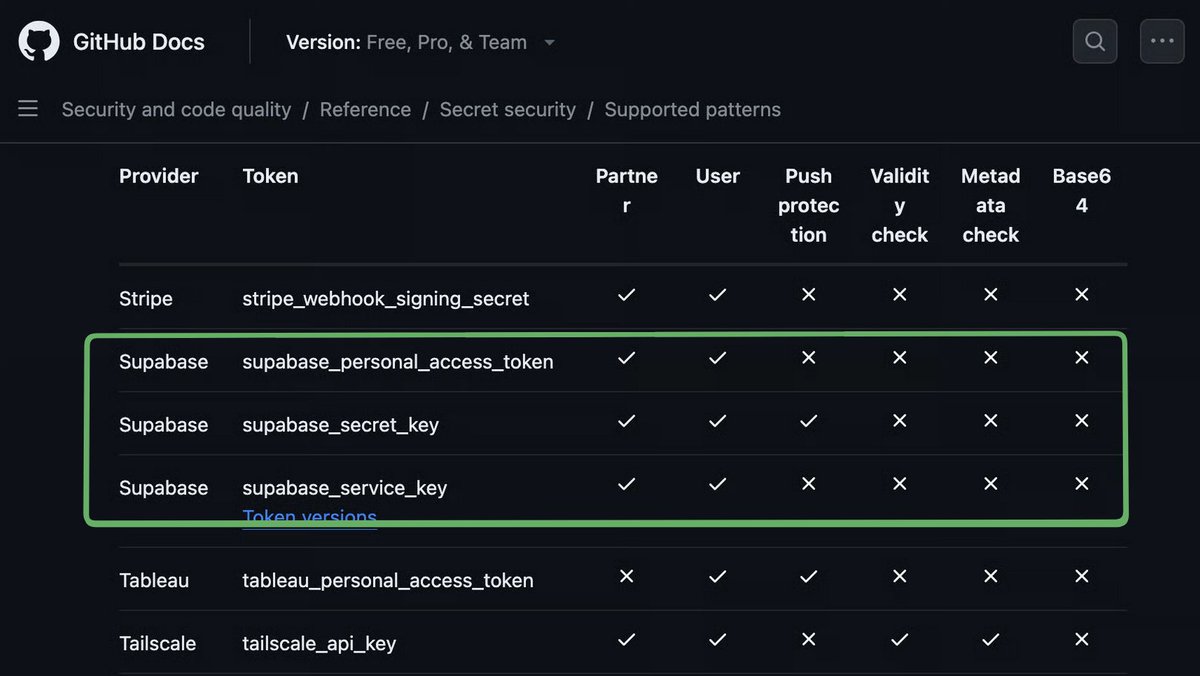Select Supabase provider in supabase_personal_access_token row
This screenshot has width=1200, height=676.
click(164, 362)
